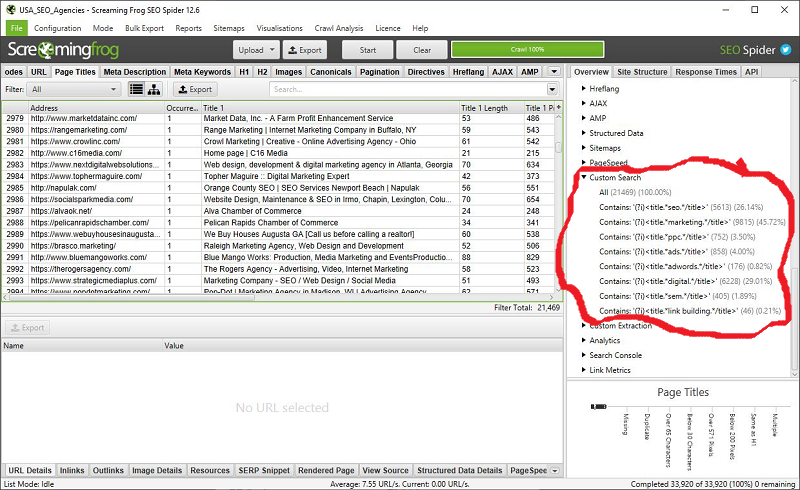The image size is (800, 490).
Task: Open the more tabs dropdown after AMP
Action: pos(554,71)
